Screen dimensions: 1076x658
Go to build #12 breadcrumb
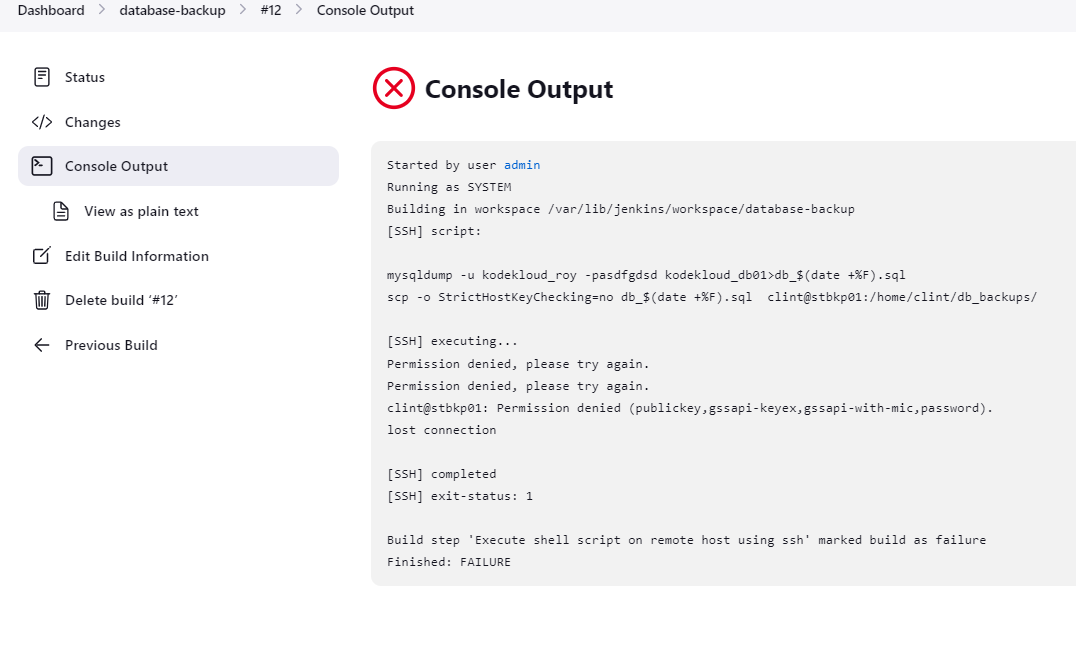pyautogui.click(x=271, y=10)
